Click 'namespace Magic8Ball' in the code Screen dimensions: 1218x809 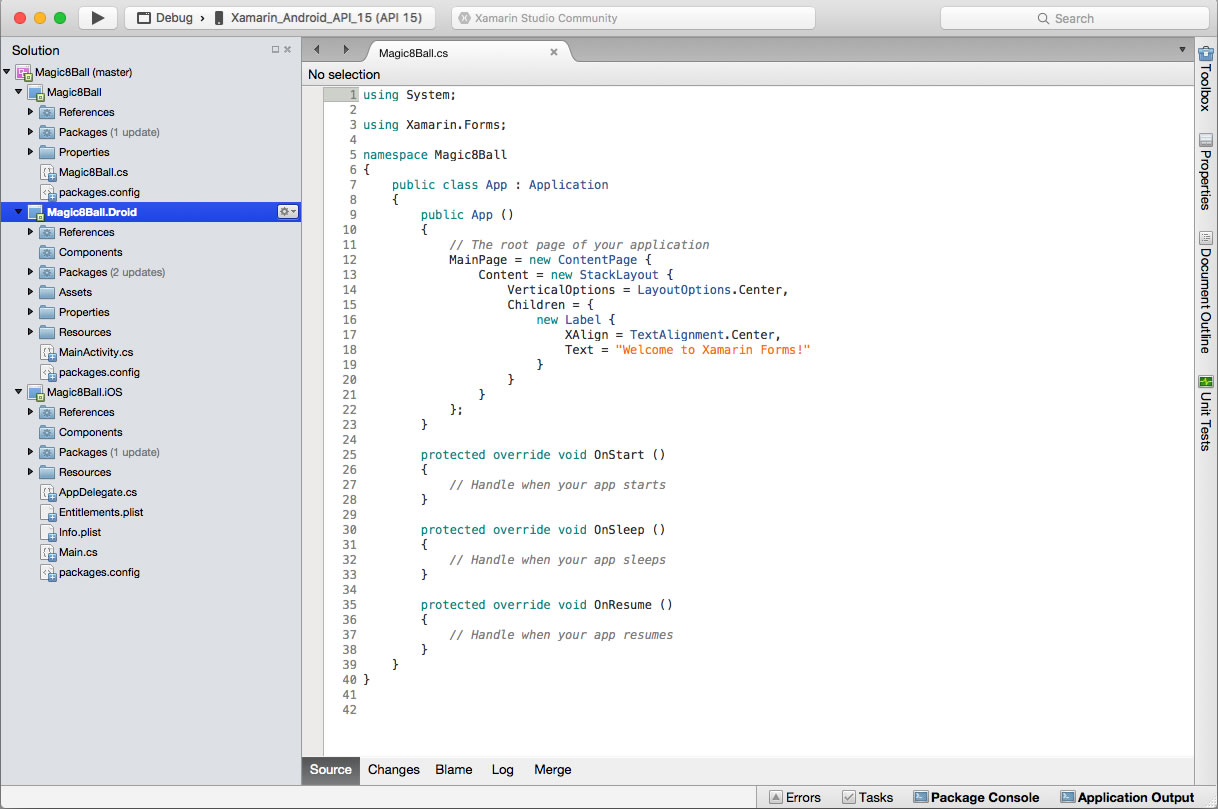(435, 155)
